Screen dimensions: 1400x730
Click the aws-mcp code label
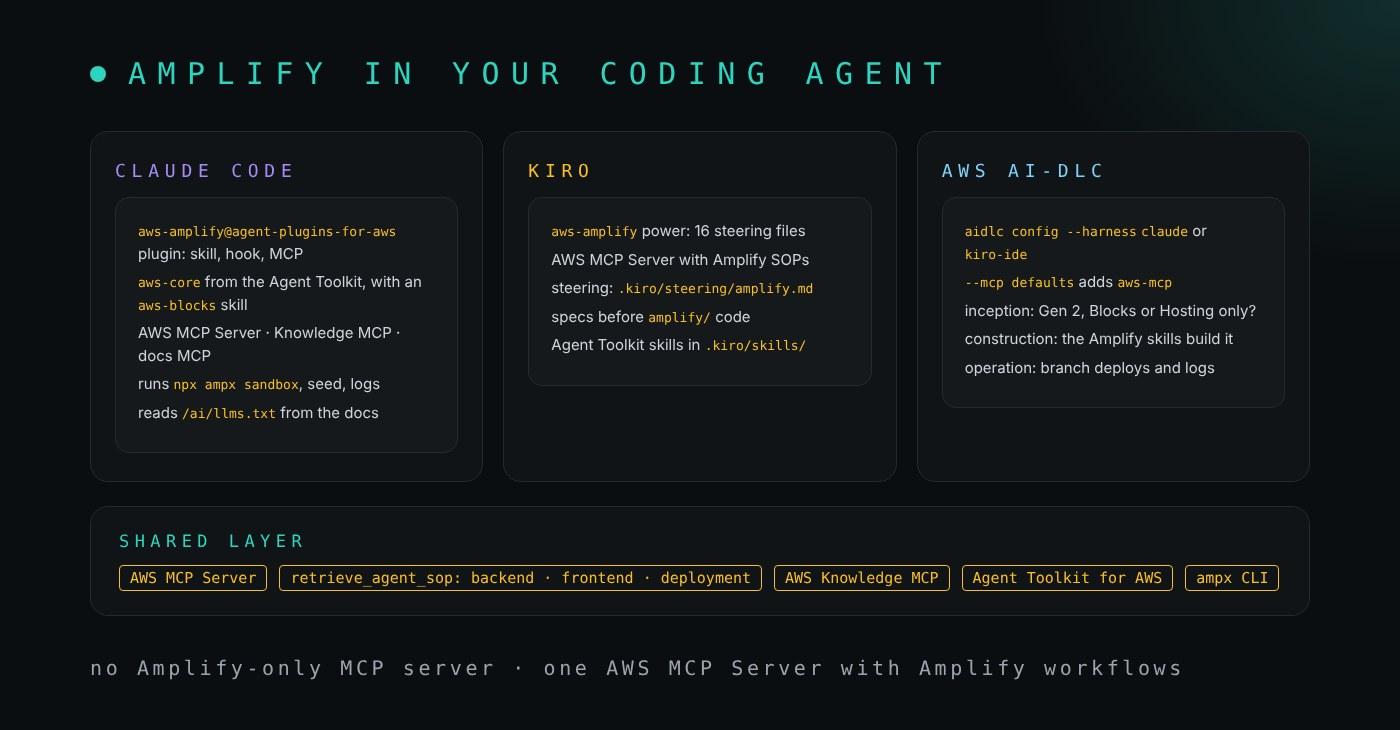1145,283
